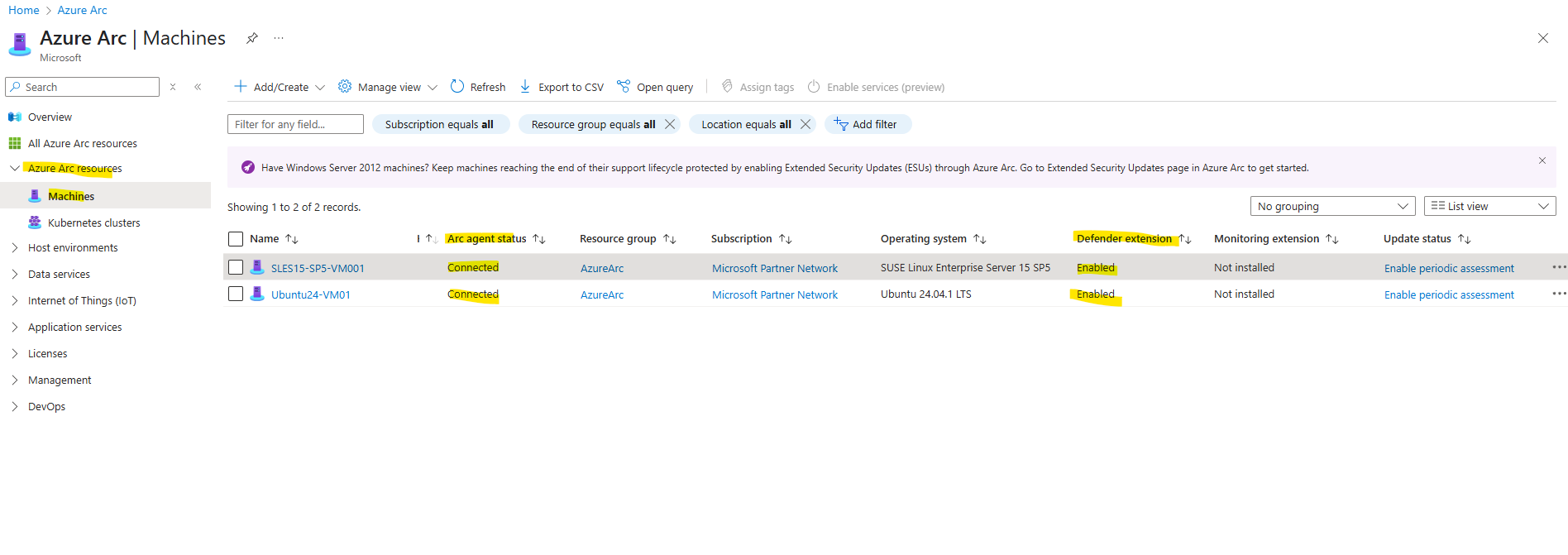
Task: Expand the DevOps section
Action: click(x=15, y=406)
